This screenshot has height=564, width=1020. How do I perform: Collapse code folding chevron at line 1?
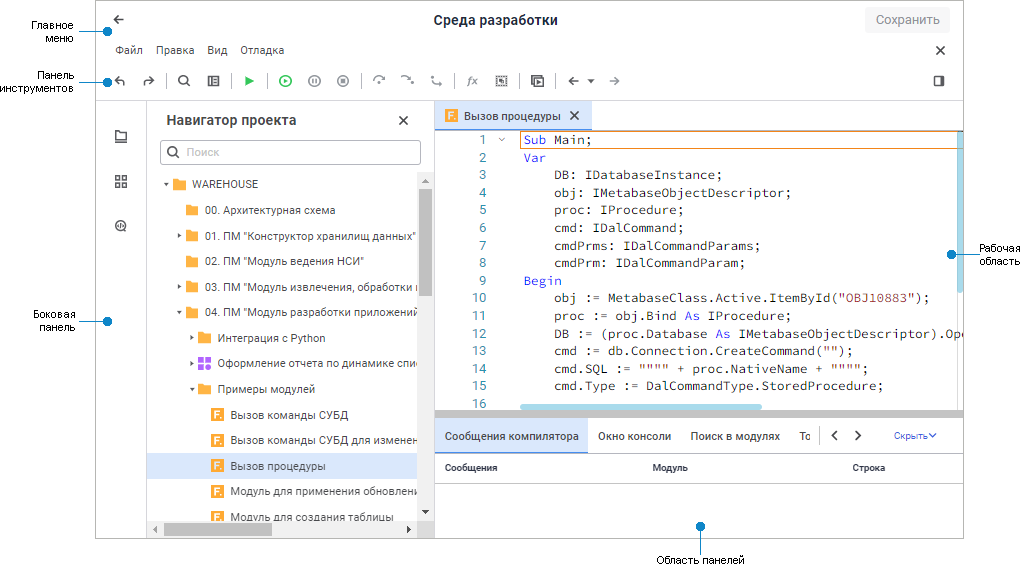tap(502, 139)
